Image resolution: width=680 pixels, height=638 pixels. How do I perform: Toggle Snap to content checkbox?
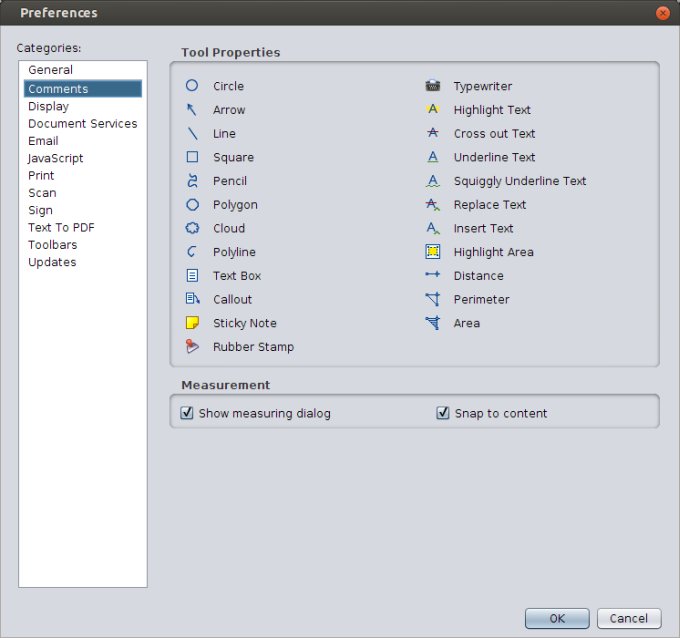coord(442,412)
